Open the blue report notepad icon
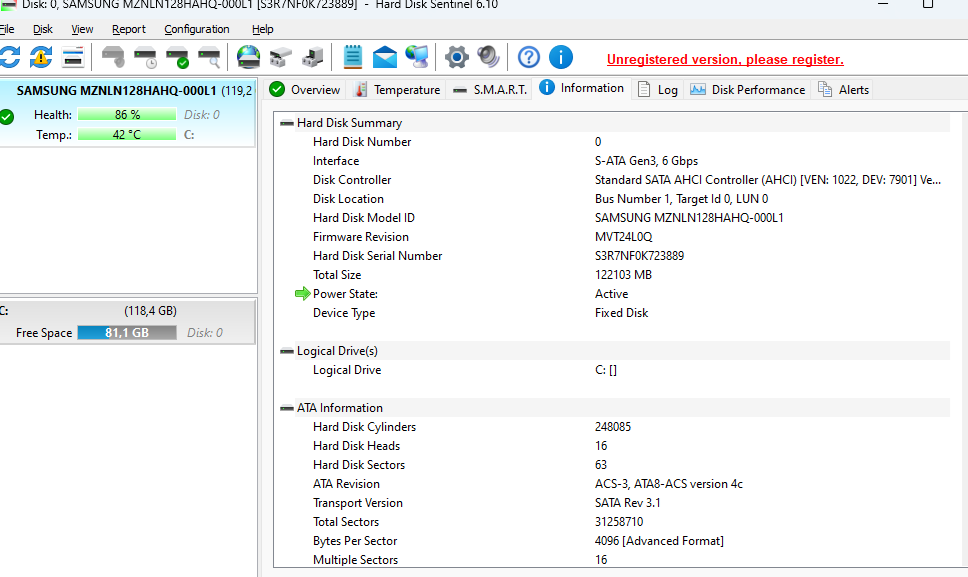Screen dimensions: 968x577 click(353, 57)
